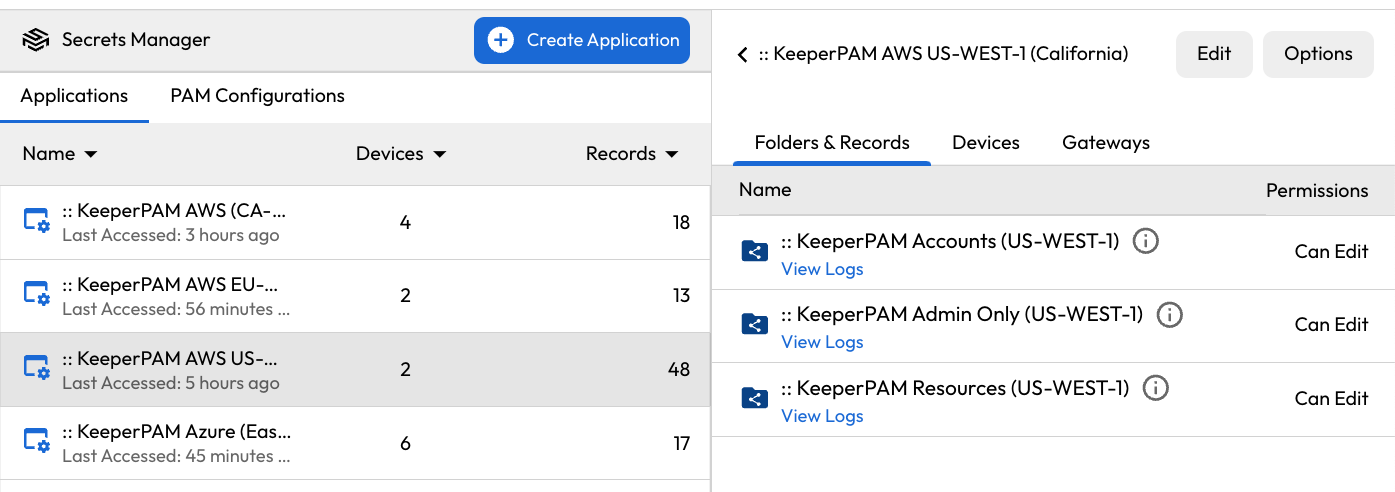Viewport: 1395px width, 492px height.
Task: Open View Logs for KeeperPAM Admin Only
Action: pyautogui.click(x=822, y=342)
